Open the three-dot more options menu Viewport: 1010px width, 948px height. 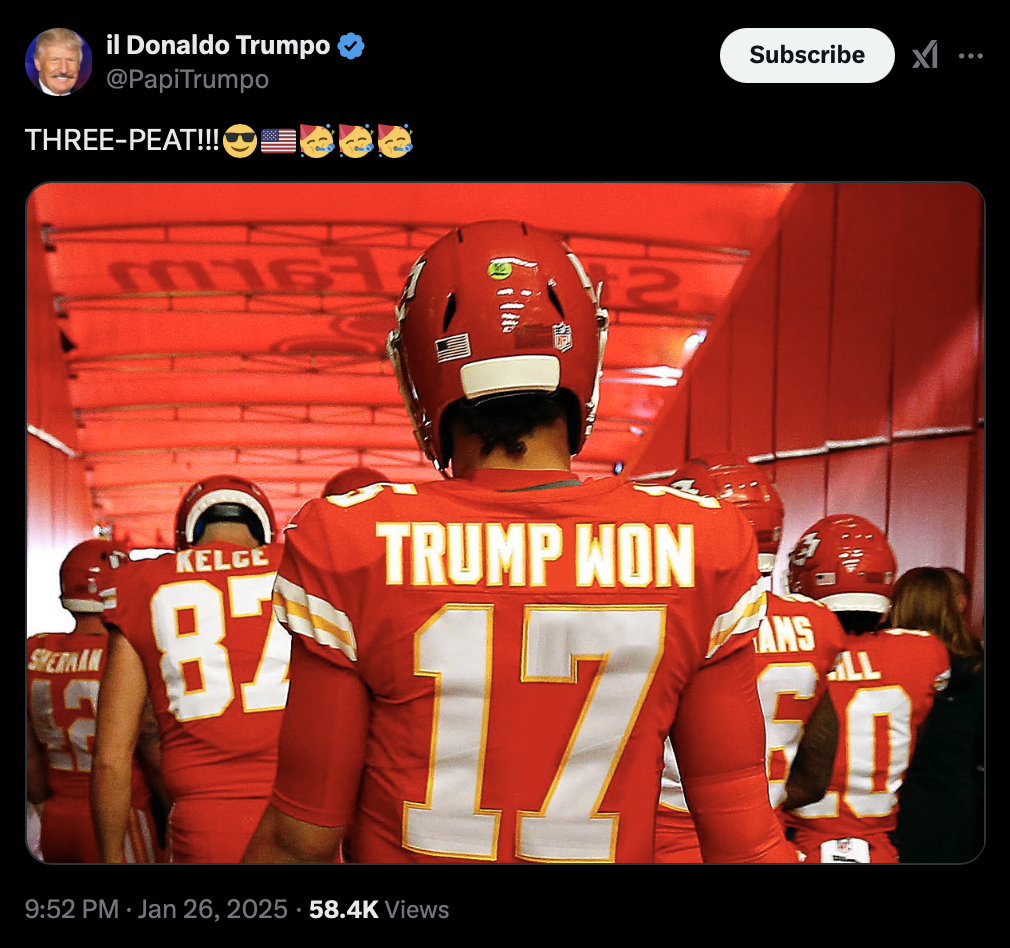(x=971, y=55)
